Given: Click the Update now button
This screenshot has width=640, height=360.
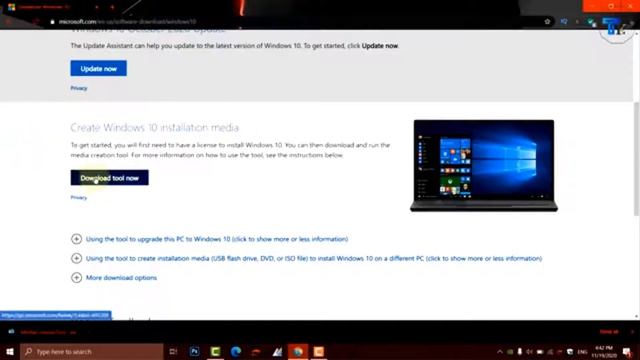Looking at the screenshot, I should tap(98, 69).
